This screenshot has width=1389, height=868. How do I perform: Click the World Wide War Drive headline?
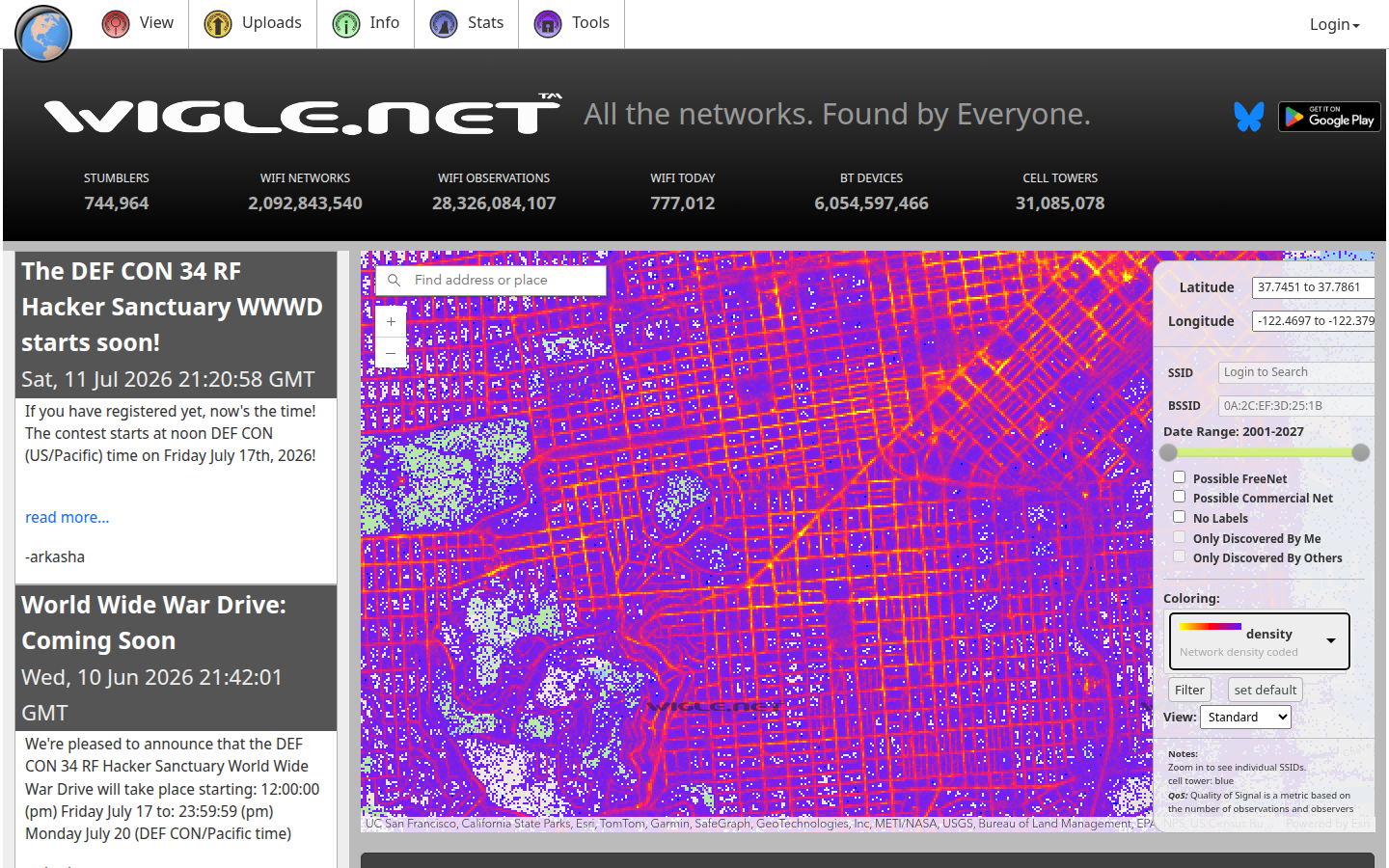(x=154, y=623)
